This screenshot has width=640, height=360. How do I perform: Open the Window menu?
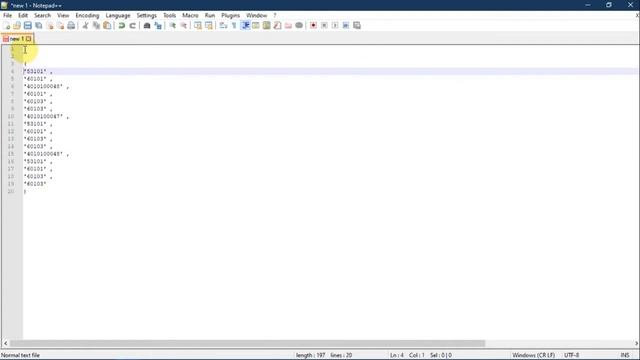point(256,16)
